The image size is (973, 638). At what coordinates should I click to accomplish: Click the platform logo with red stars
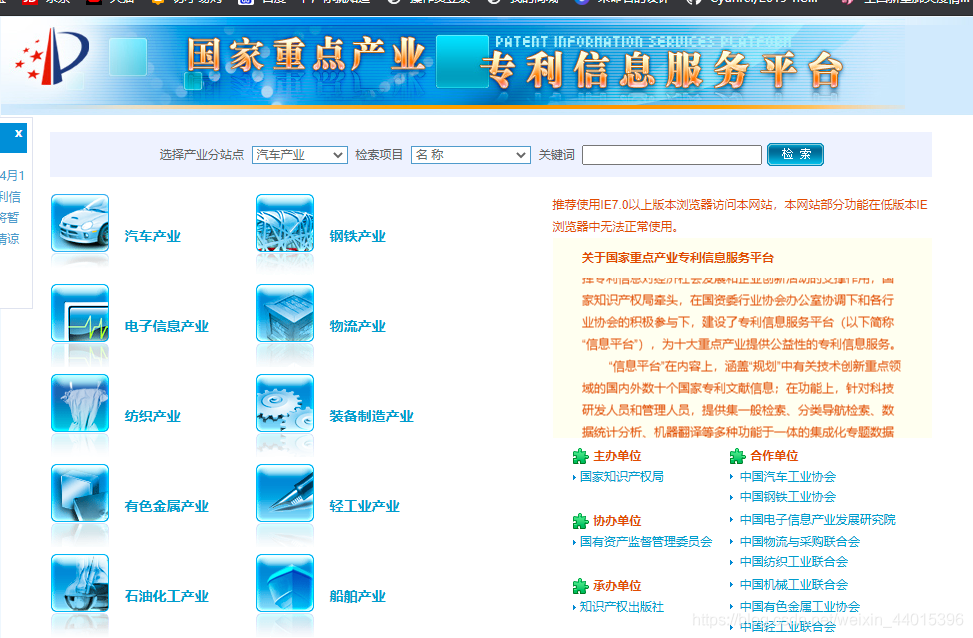[52, 56]
